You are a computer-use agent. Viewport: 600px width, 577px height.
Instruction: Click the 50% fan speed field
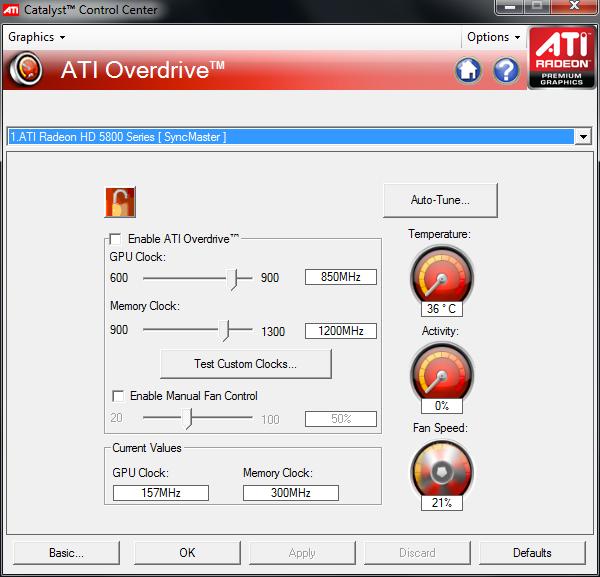[341, 419]
